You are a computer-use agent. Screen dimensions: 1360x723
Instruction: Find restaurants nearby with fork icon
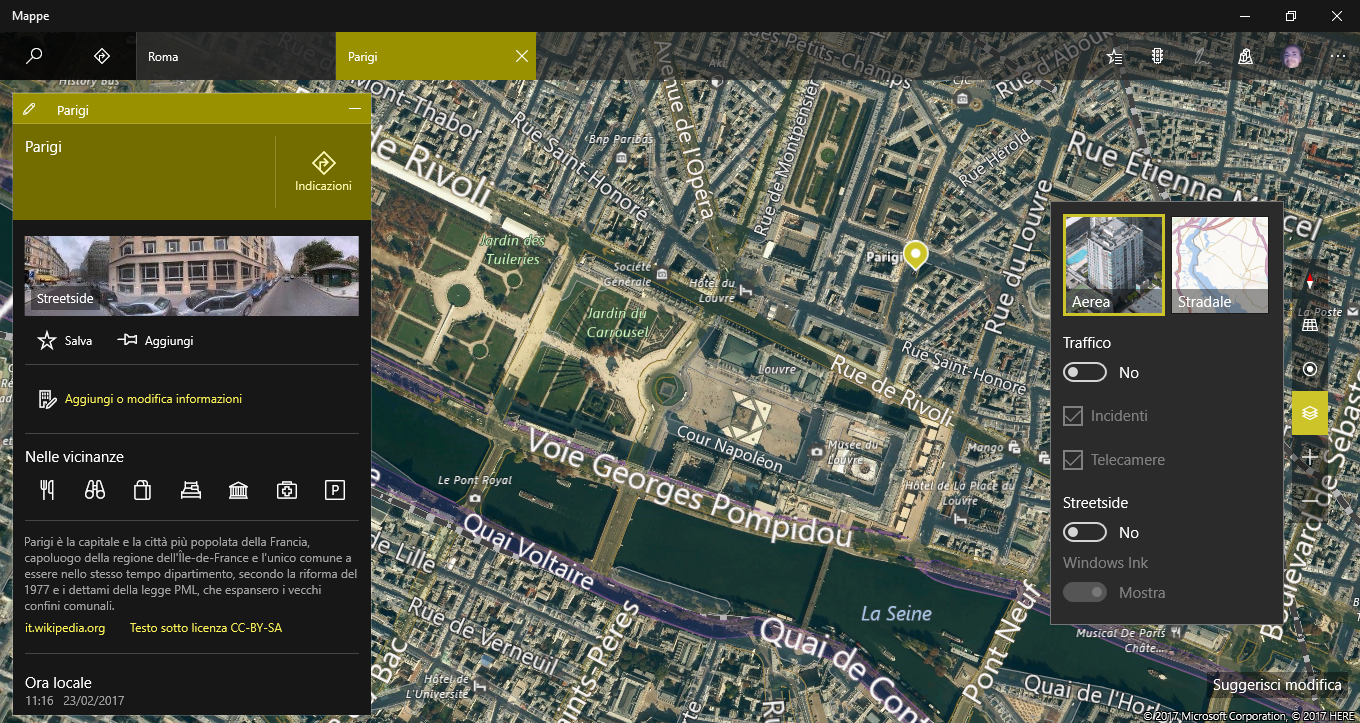(x=46, y=490)
